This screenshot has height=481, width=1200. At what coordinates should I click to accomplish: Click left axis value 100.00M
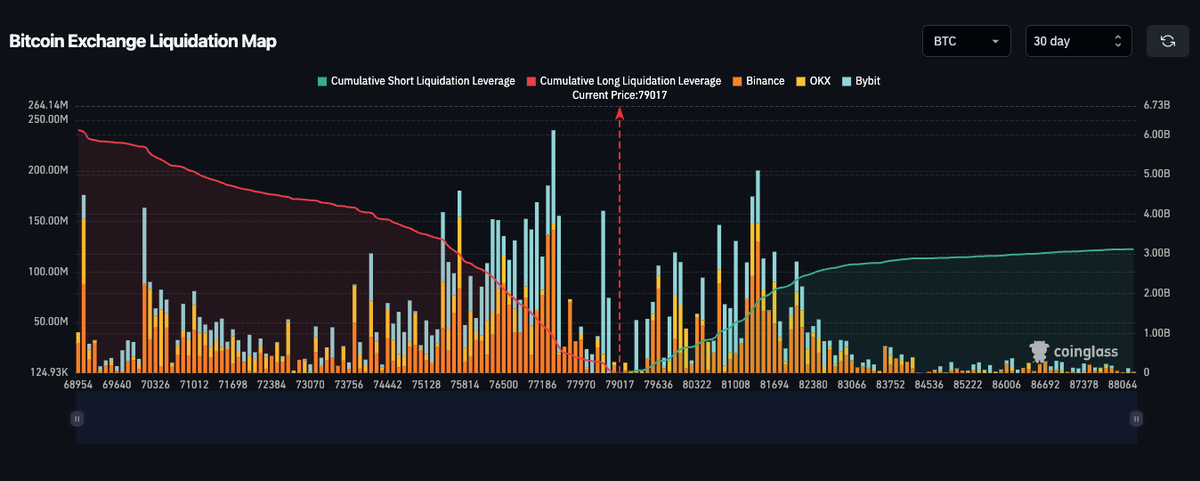(46, 272)
